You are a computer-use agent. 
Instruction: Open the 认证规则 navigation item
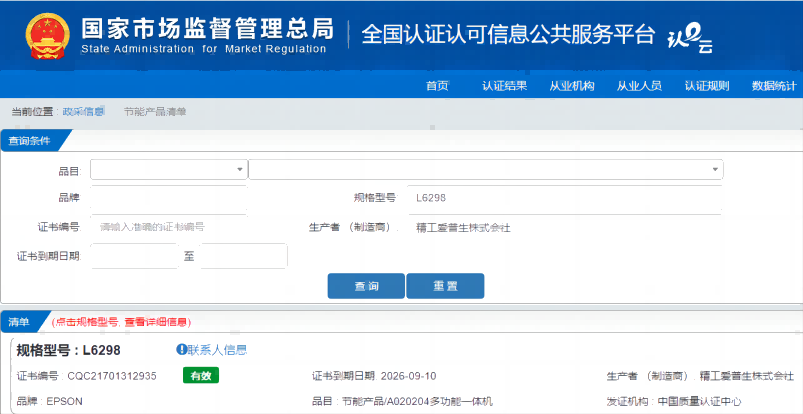pyautogui.click(x=706, y=86)
